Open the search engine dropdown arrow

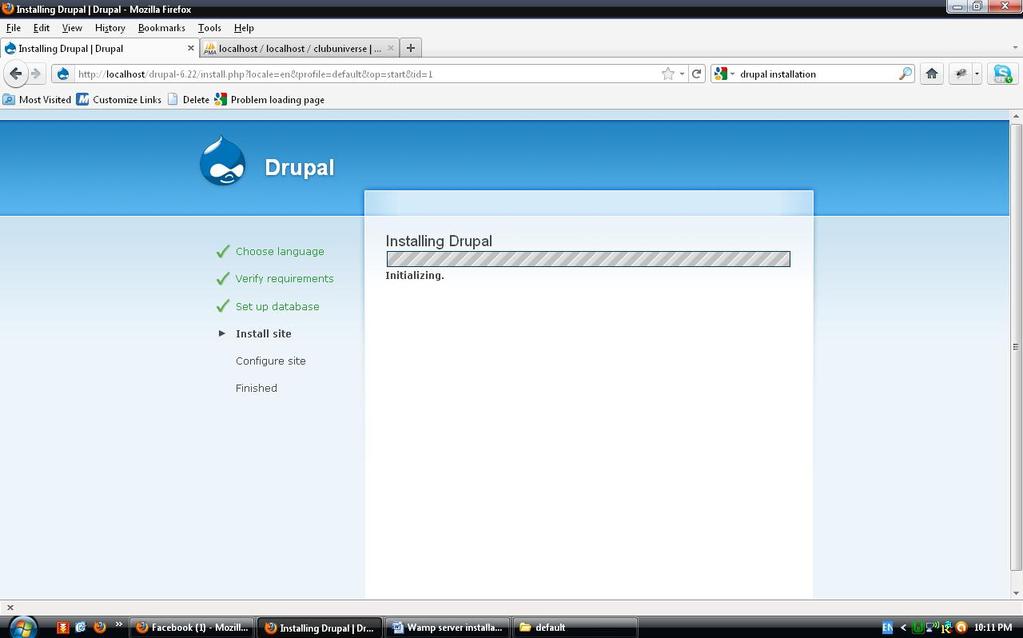coord(732,74)
